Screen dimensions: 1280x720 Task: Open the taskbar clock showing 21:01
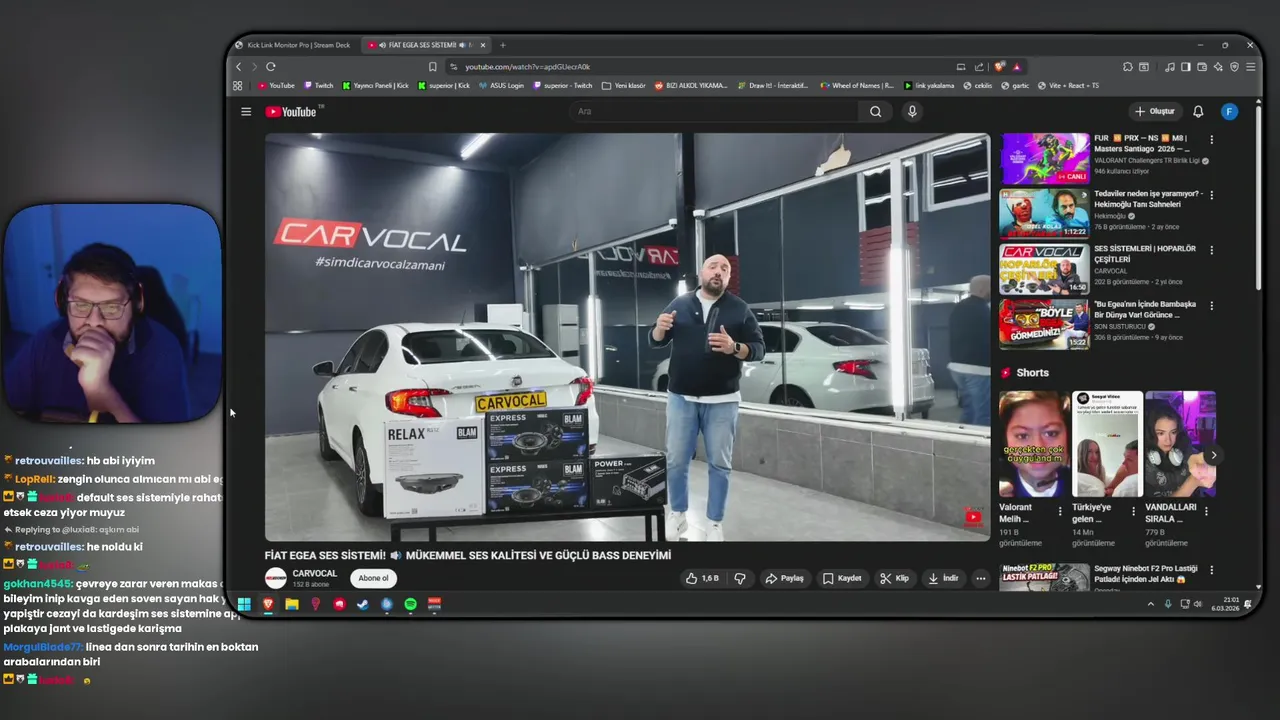tap(1225, 604)
